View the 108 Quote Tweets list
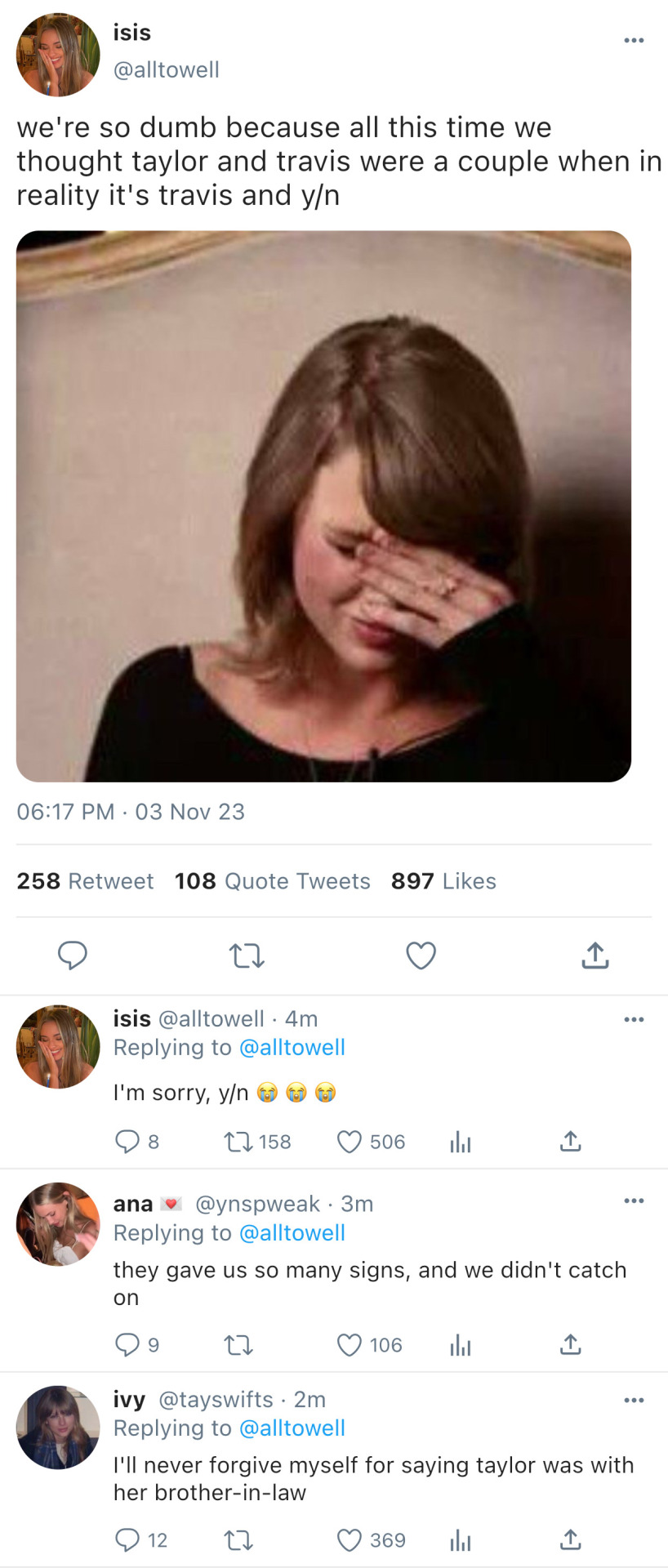The image size is (668, 1568). (x=272, y=881)
